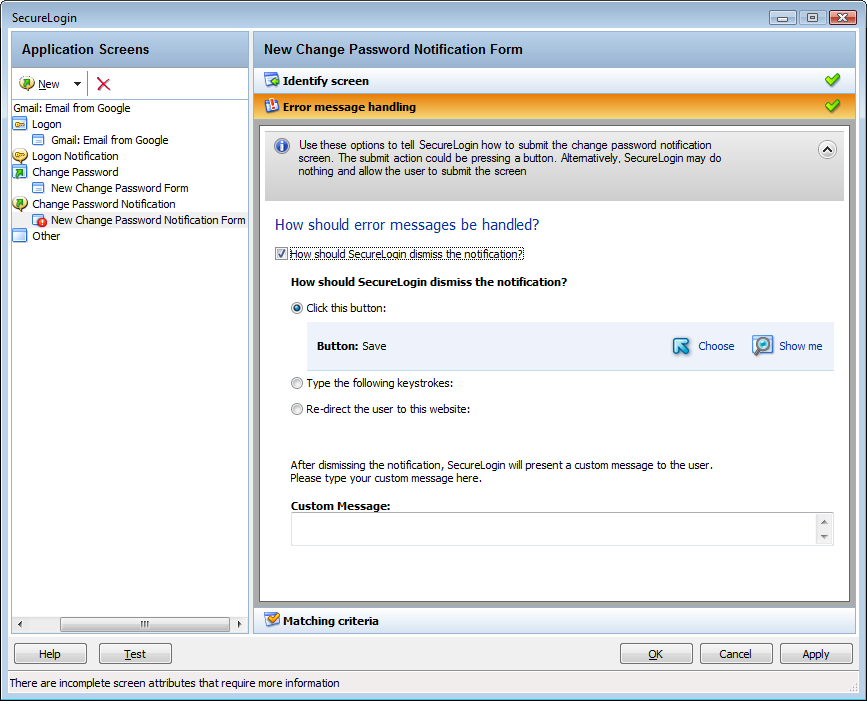
Task: Minimize the SecureLogin window
Action: click(x=782, y=18)
